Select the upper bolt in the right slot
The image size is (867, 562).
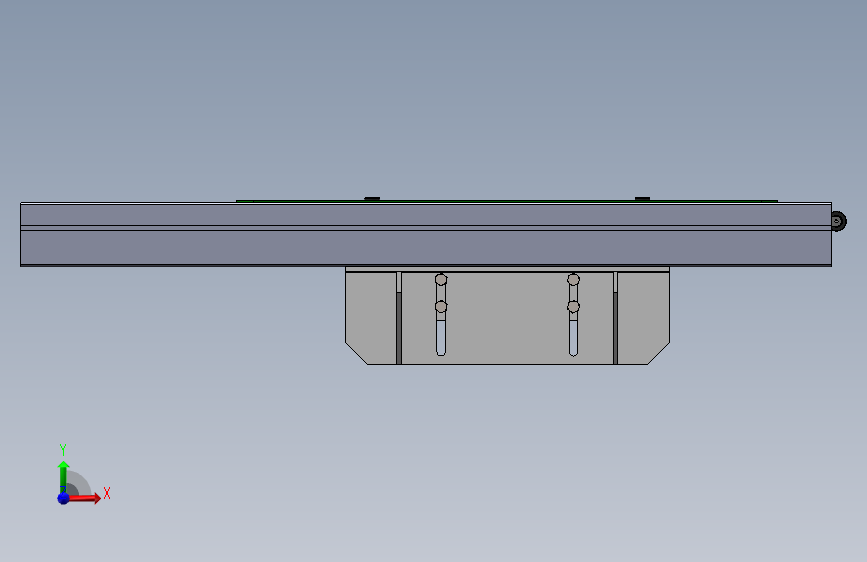pos(573,279)
